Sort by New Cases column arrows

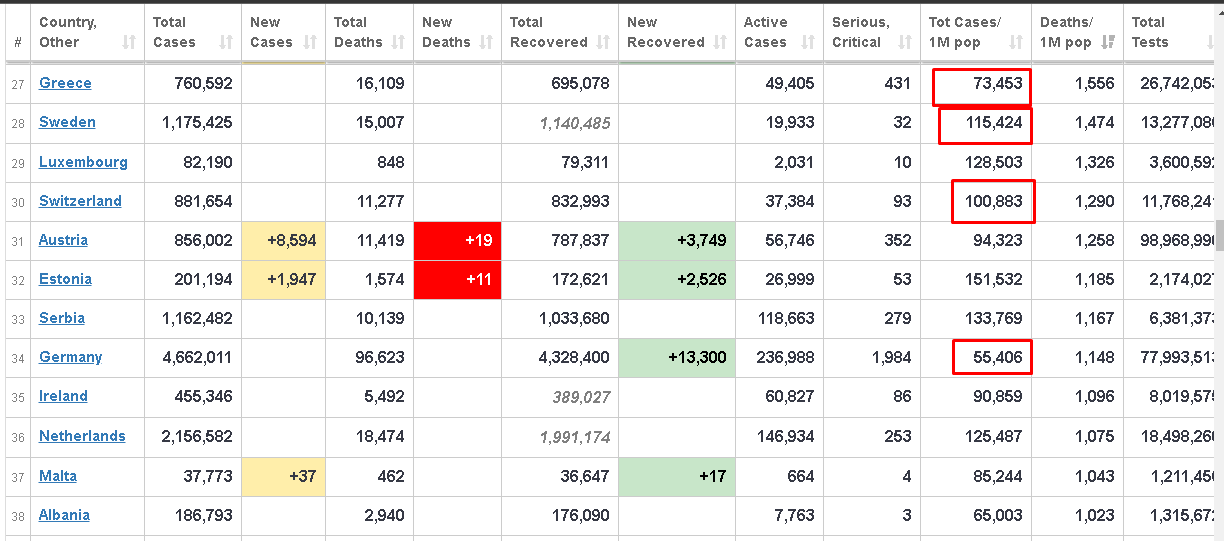pyautogui.click(x=310, y=42)
